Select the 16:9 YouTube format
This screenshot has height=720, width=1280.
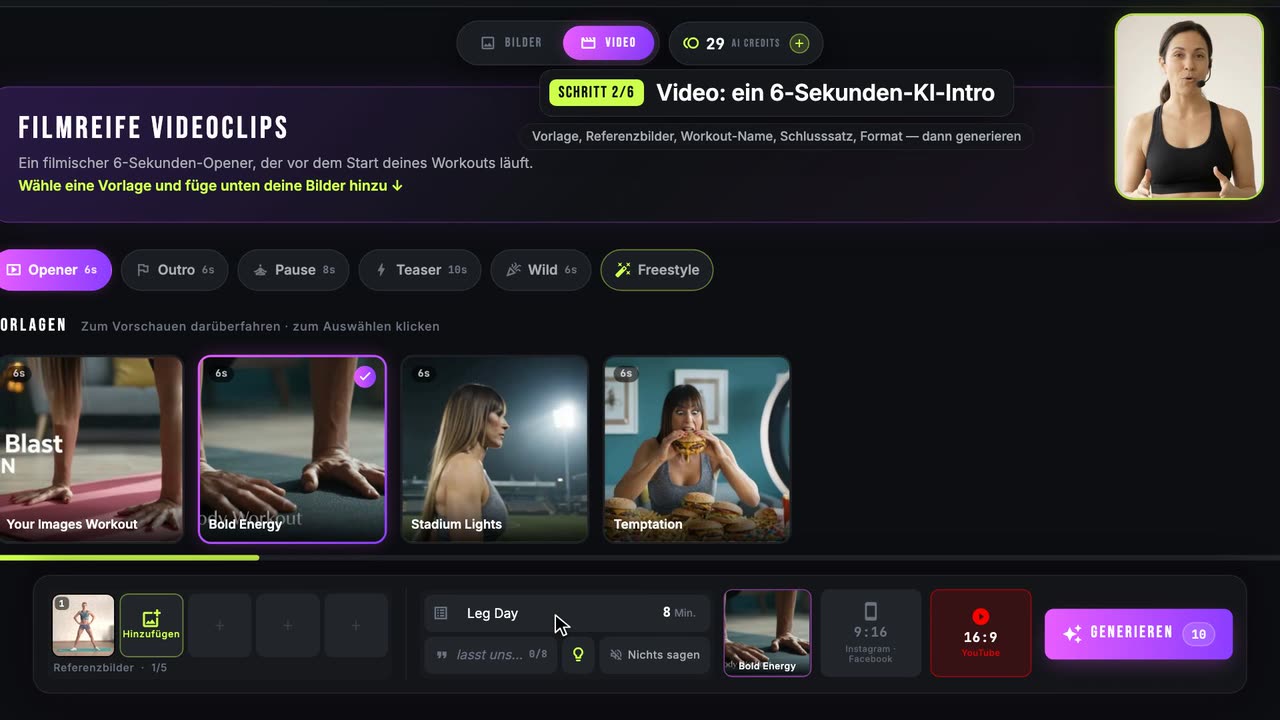(980, 633)
